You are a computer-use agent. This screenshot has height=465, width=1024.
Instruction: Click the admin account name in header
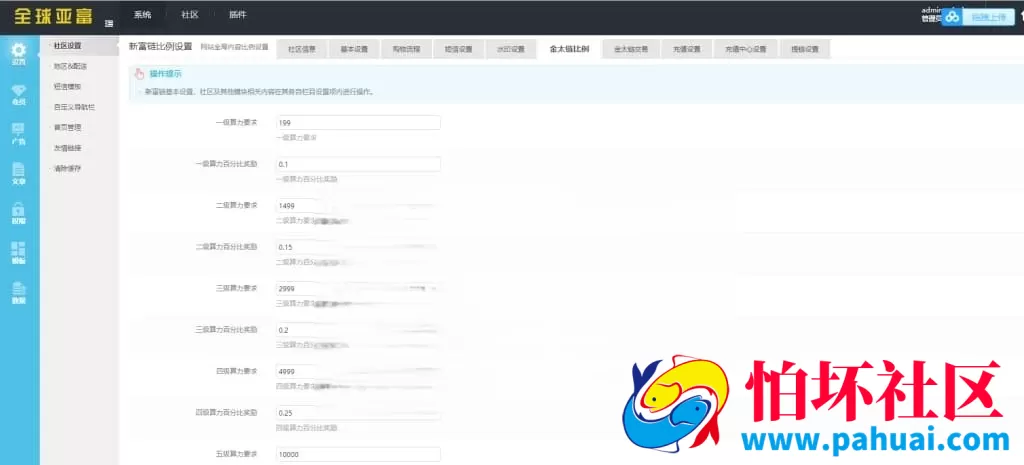pos(930,10)
